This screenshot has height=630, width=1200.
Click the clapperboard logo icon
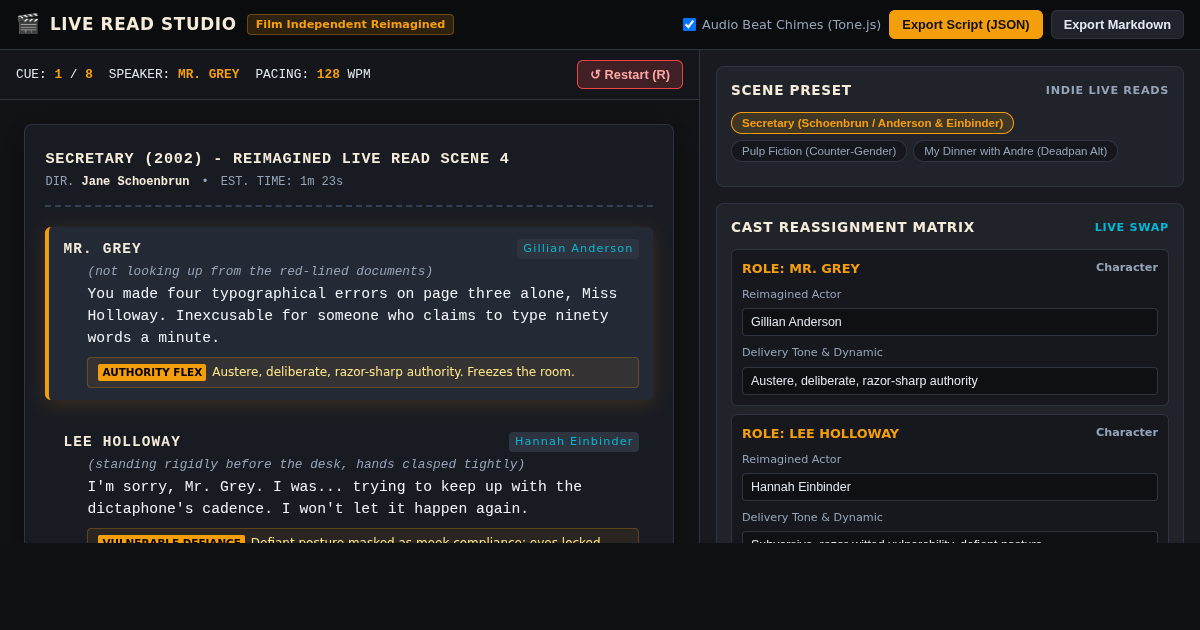click(28, 24)
